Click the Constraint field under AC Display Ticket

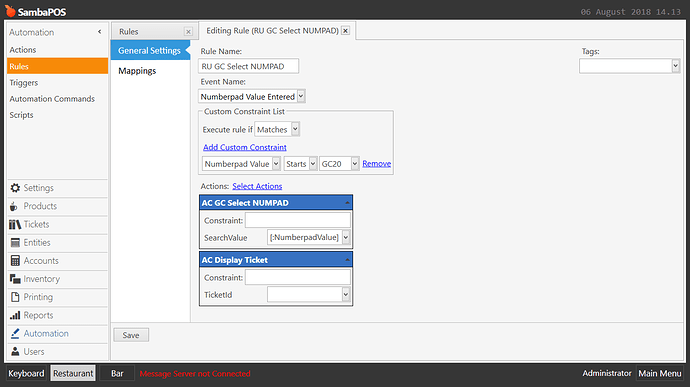(x=298, y=277)
